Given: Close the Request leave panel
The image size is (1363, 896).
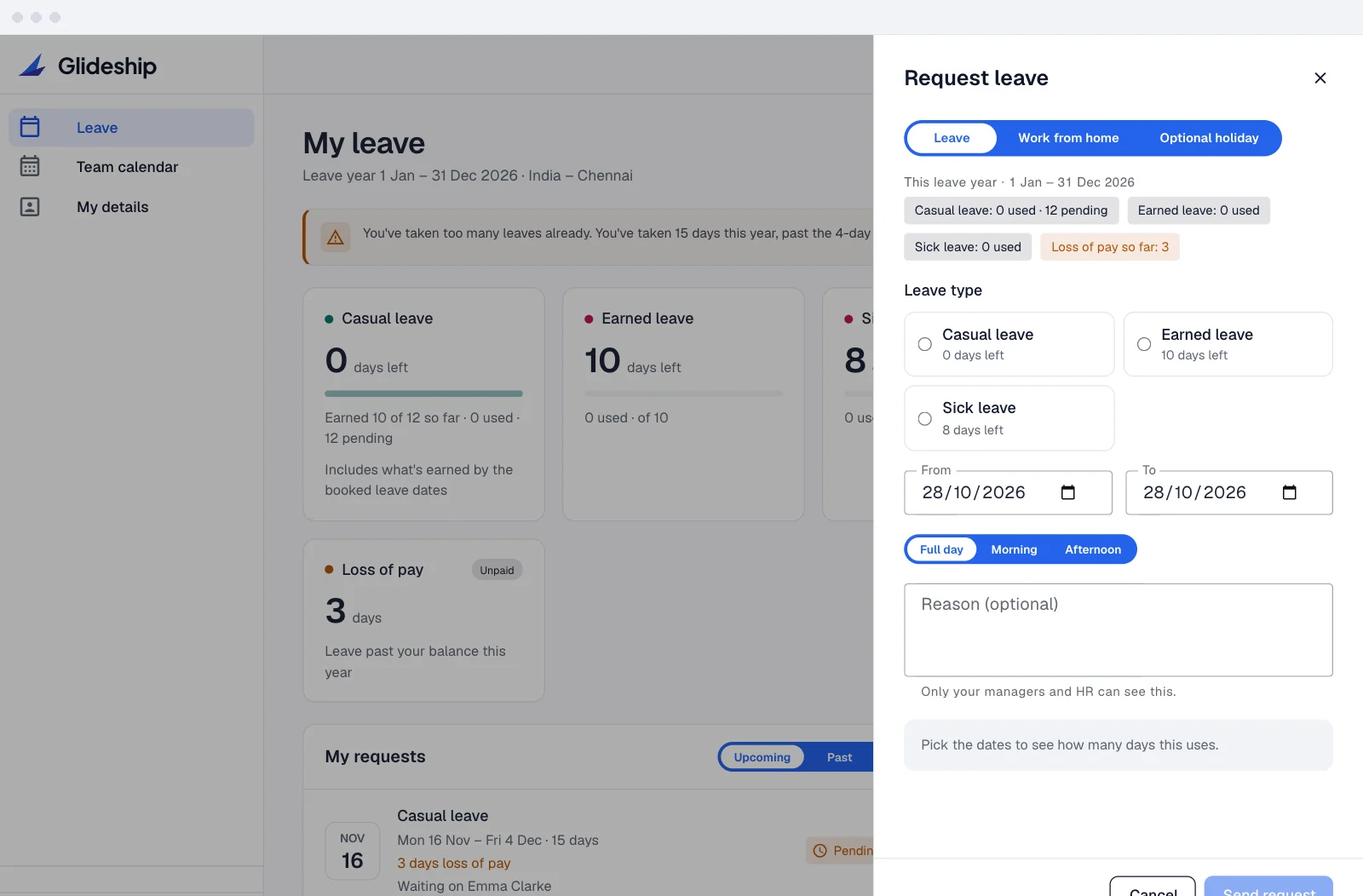Looking at the screenshot, I should (x=1320, y=78).
